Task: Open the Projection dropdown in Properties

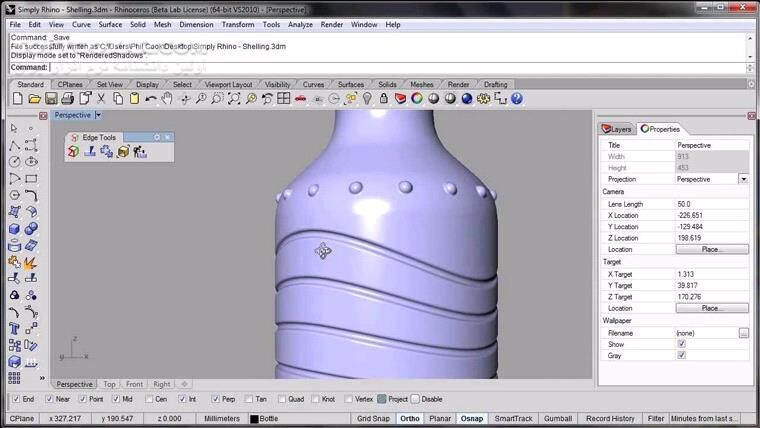Action: (x=743, y=179)
